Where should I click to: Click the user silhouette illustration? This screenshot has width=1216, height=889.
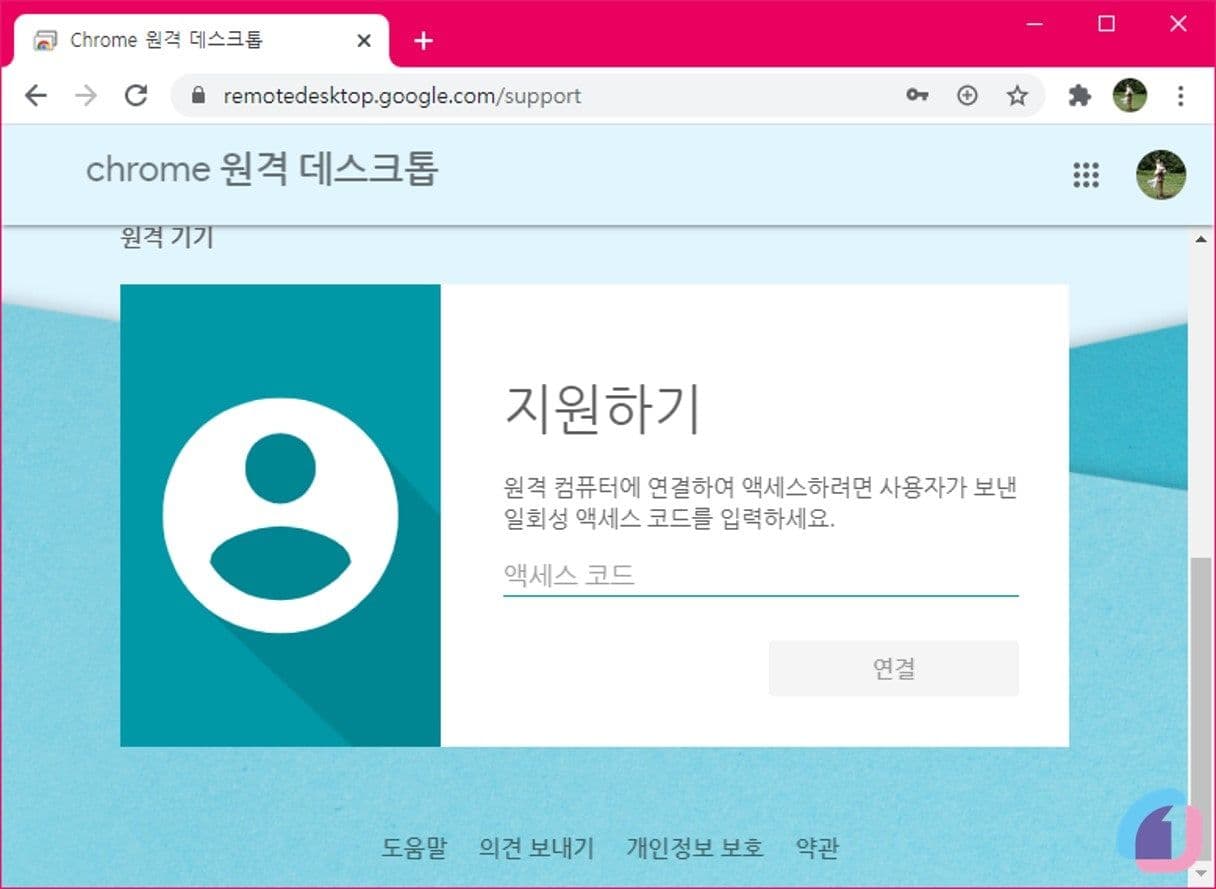point(280,516)
